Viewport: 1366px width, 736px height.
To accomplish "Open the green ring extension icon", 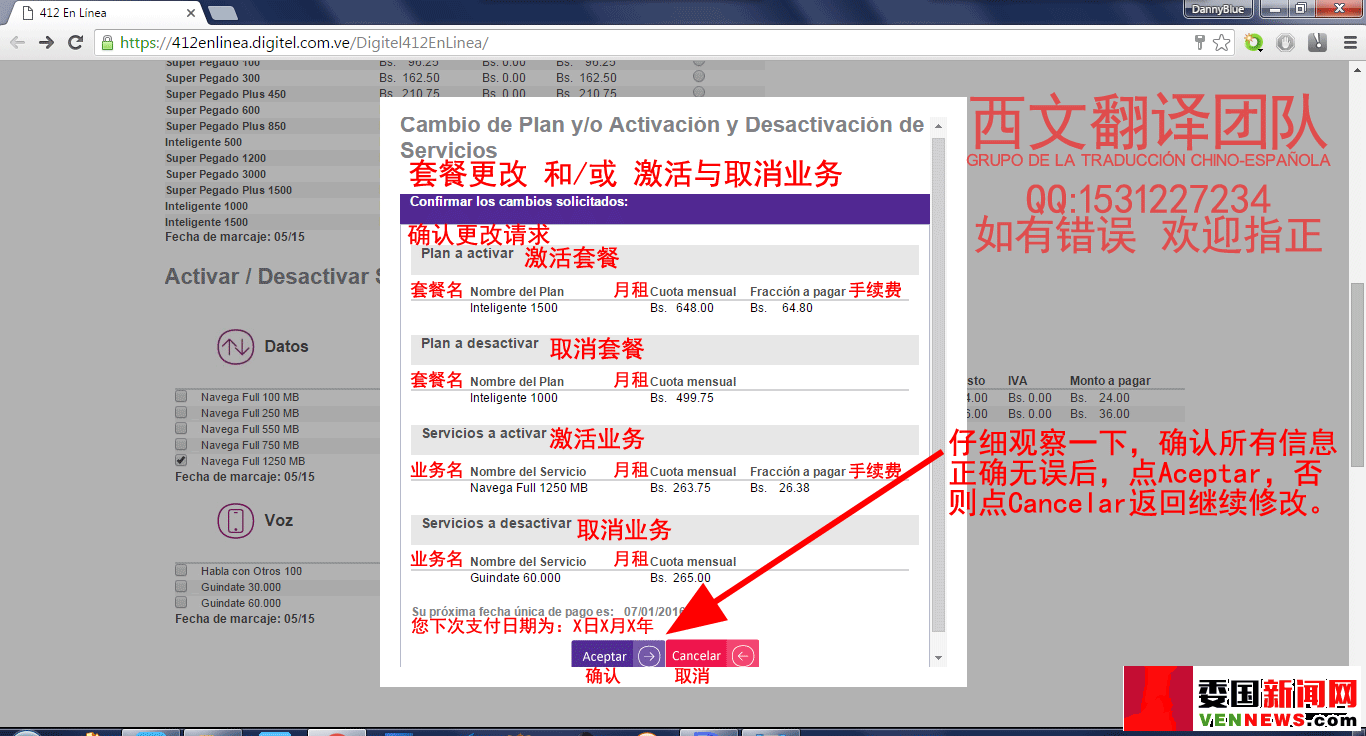I will (1254, 42).
